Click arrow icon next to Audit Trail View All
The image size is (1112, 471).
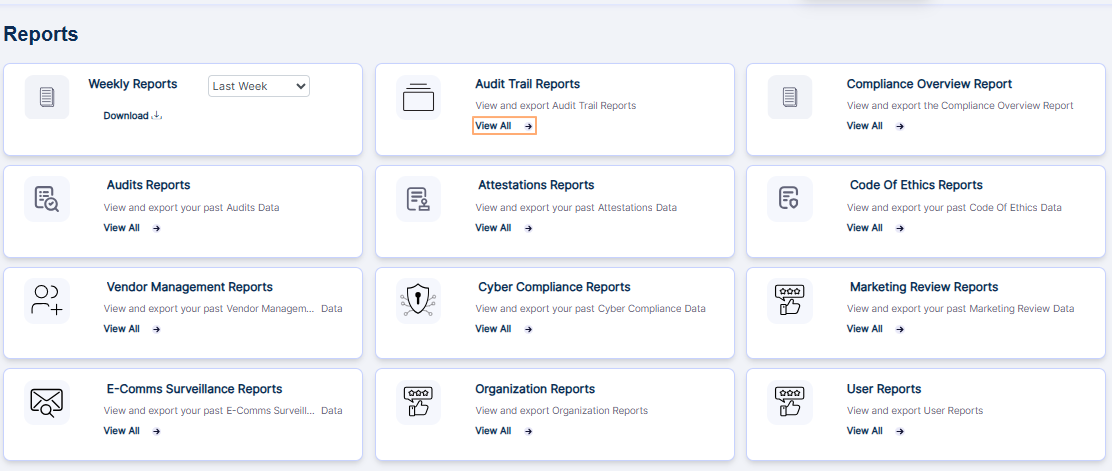point(528,126)
